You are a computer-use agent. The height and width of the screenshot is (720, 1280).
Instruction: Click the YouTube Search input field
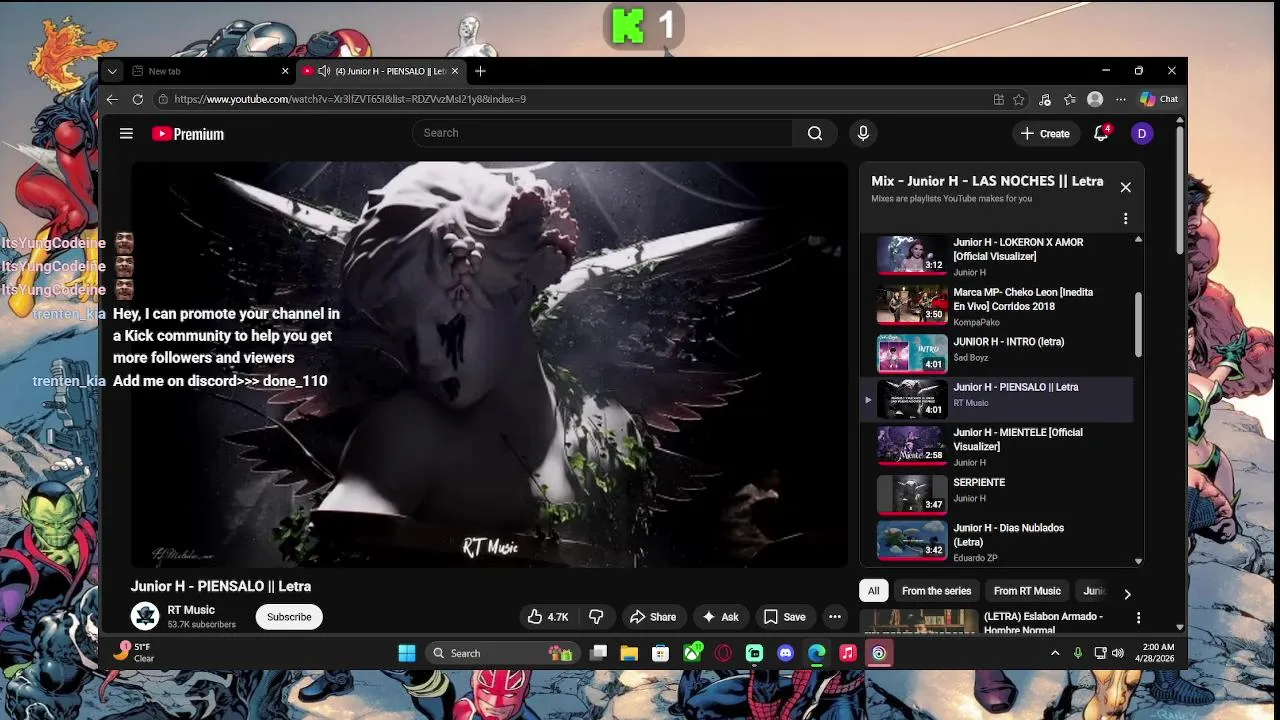[x=603, y=133]
